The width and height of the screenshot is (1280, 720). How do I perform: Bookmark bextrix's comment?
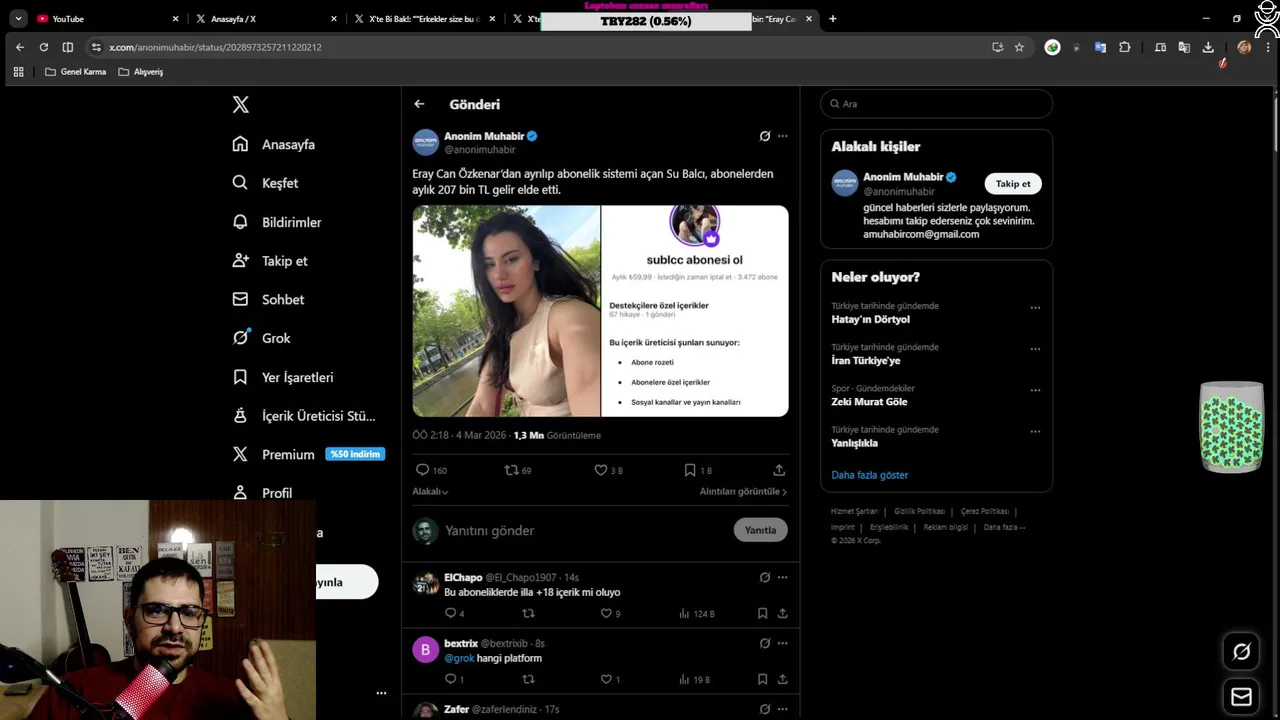click(x=762, y=679)
